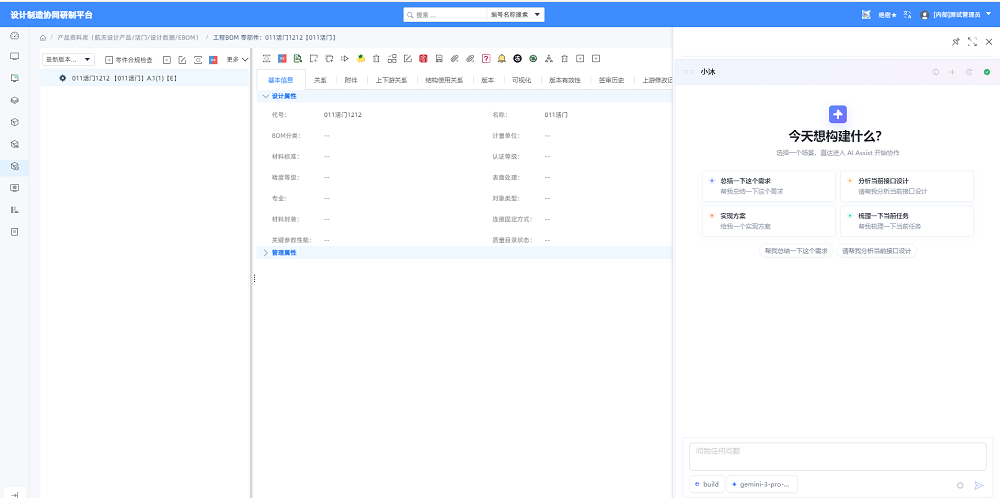
Task: Switch to the 关系 tab
Action: point(321,80)
